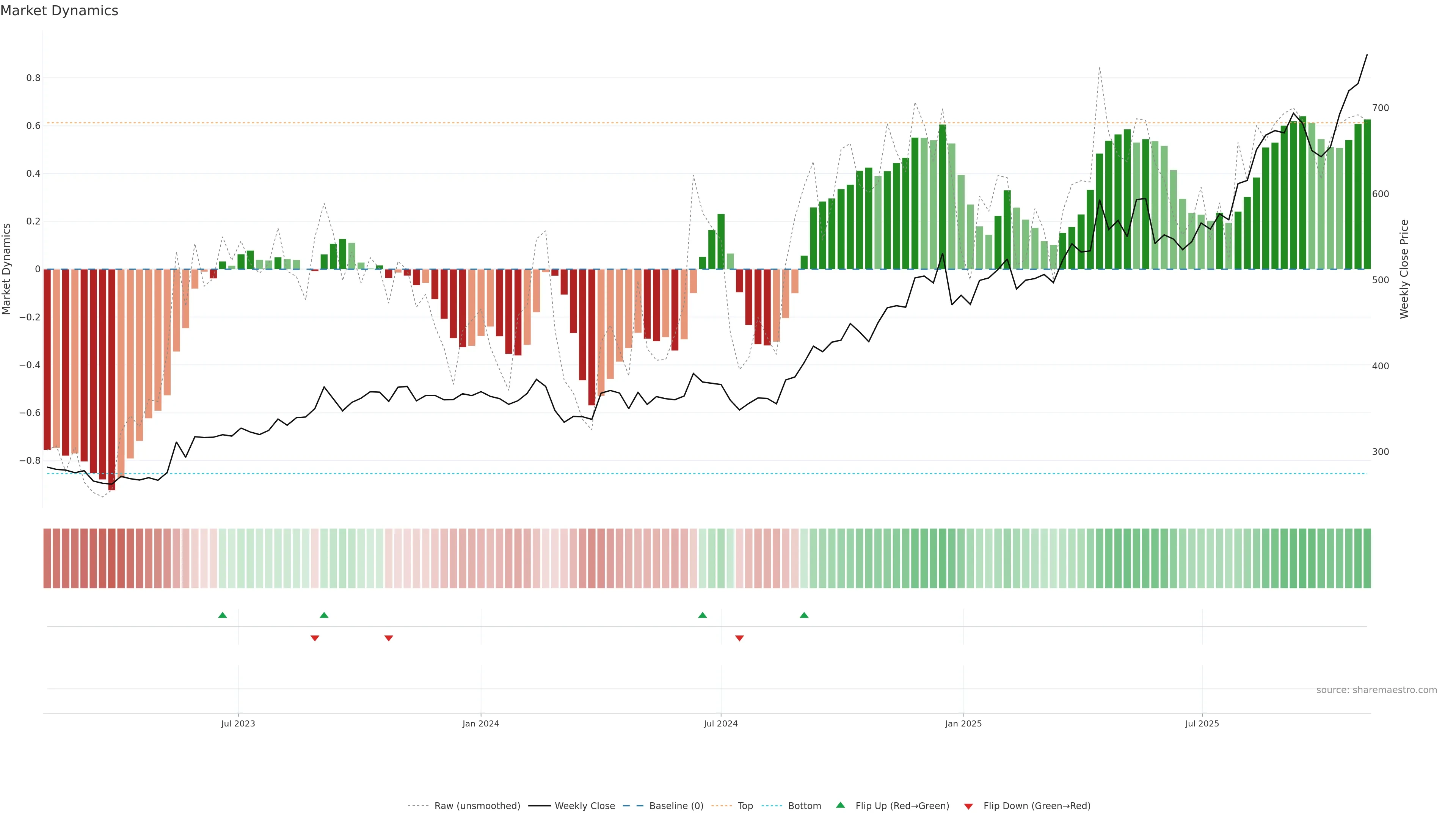Click the source: sharemaestro.com text
The image size is (1456, 819).
[1376, 690]
